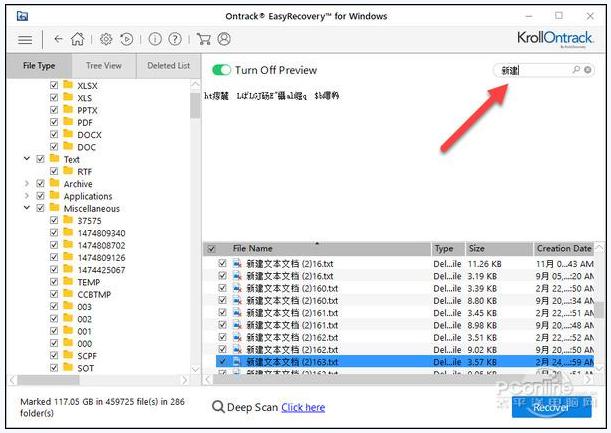Clear the search box with the X icon
This screenshot has width=611, height=433.
588,70
